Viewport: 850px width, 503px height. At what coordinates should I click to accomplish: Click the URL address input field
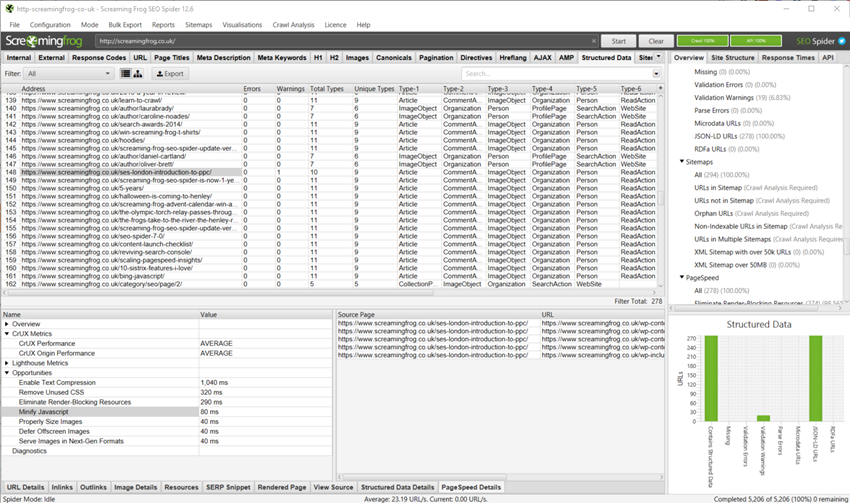point(345,41)
